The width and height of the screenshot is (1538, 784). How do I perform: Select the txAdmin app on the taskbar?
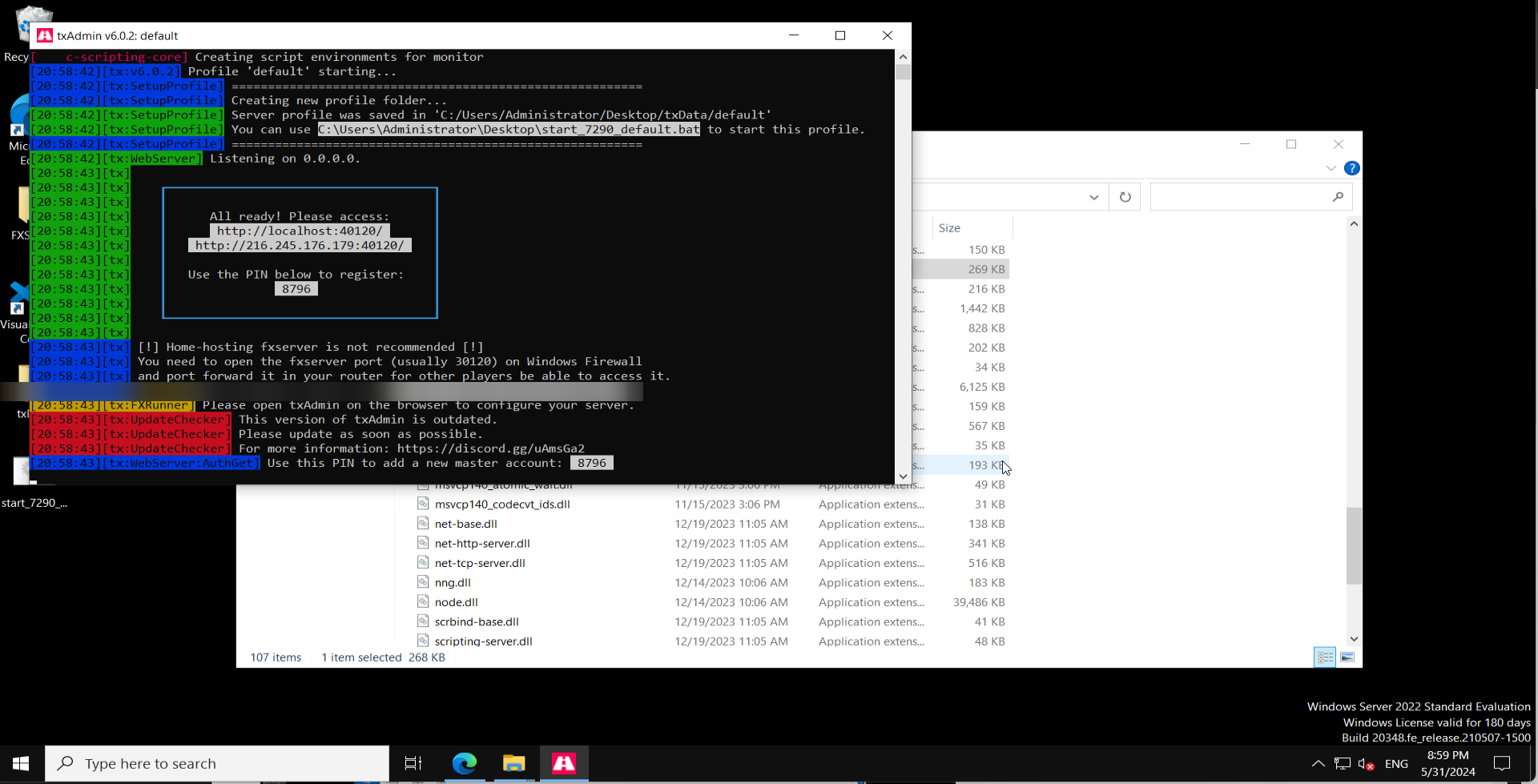(x=564, y=763)
